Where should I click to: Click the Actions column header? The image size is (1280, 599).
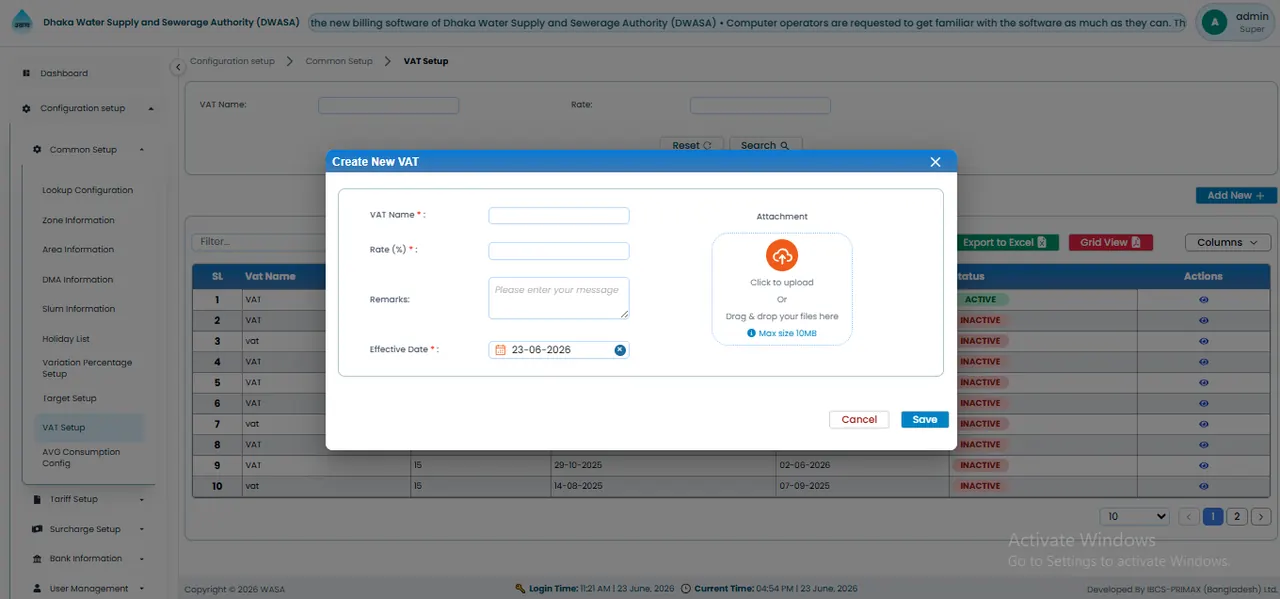coord(1203,276)
